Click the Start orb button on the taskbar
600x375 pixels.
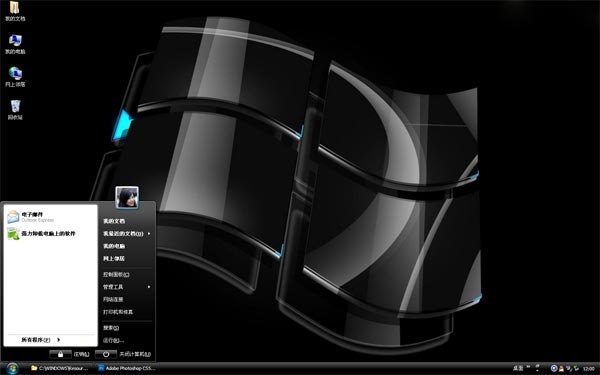click(12, 368)
